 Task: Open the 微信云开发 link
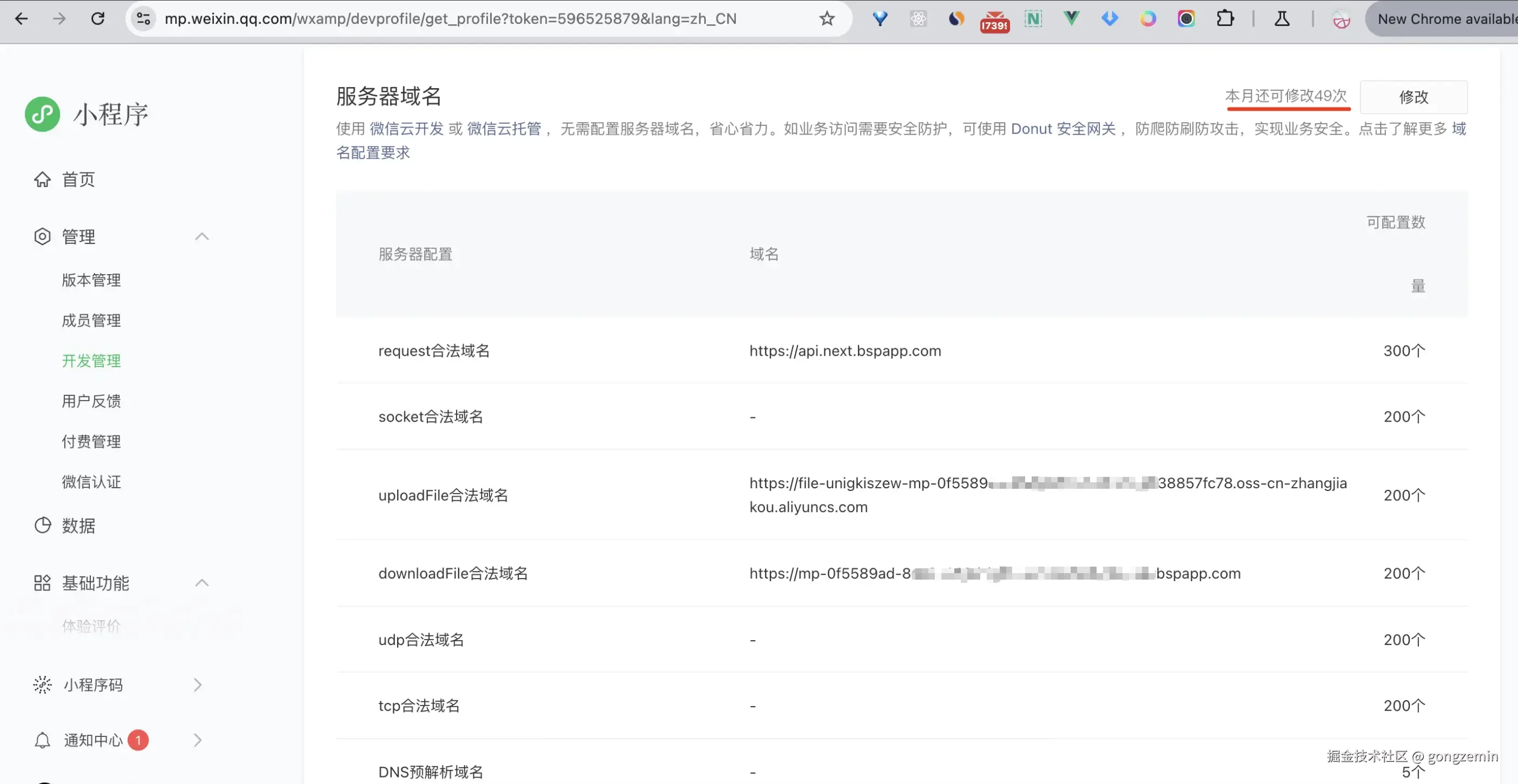(406, 129)
